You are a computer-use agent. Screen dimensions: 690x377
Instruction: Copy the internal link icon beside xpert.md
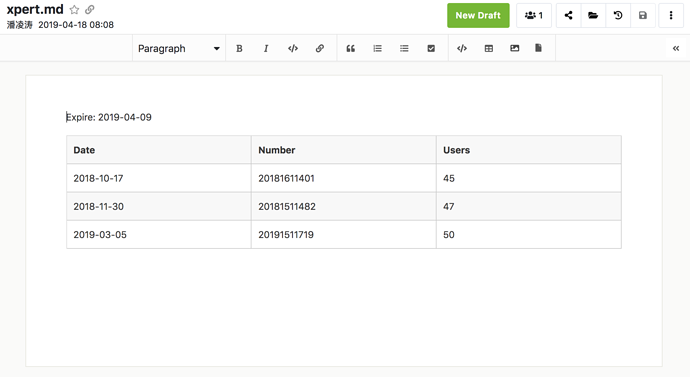[90, 10]
